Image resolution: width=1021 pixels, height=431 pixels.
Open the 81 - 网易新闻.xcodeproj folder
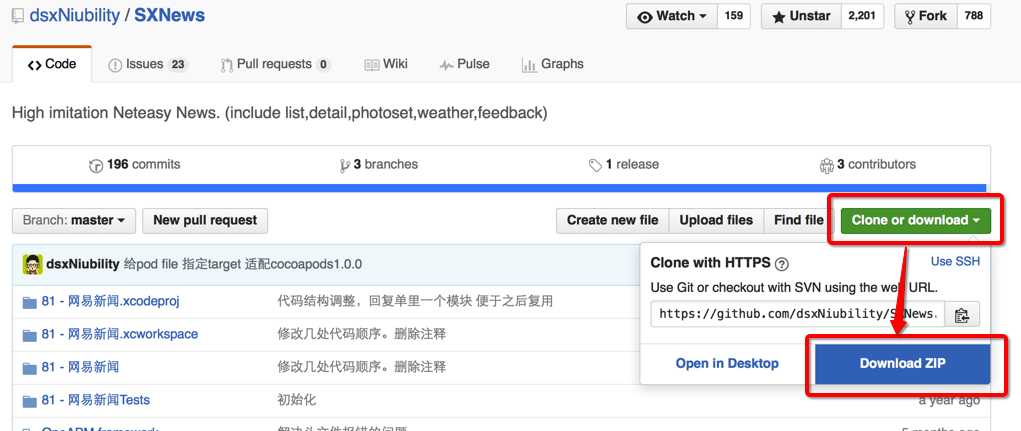111,301
